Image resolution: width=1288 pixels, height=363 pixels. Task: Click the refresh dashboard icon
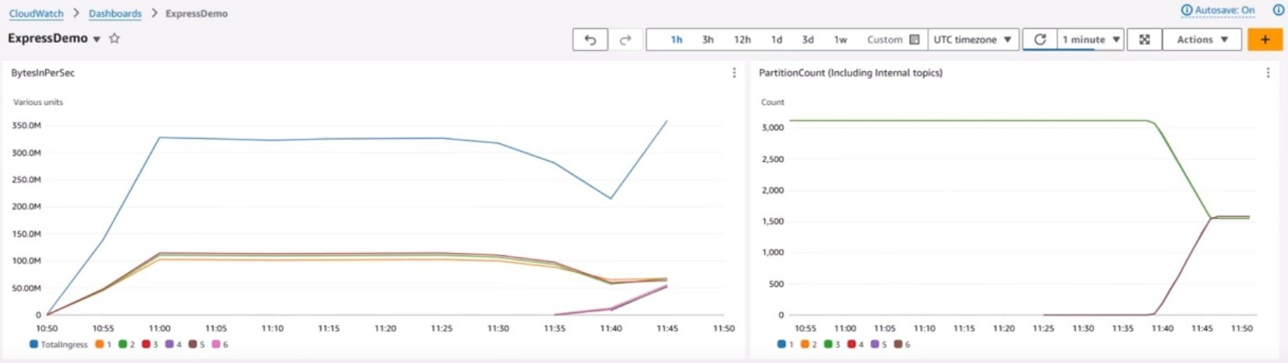[1040, 40]
